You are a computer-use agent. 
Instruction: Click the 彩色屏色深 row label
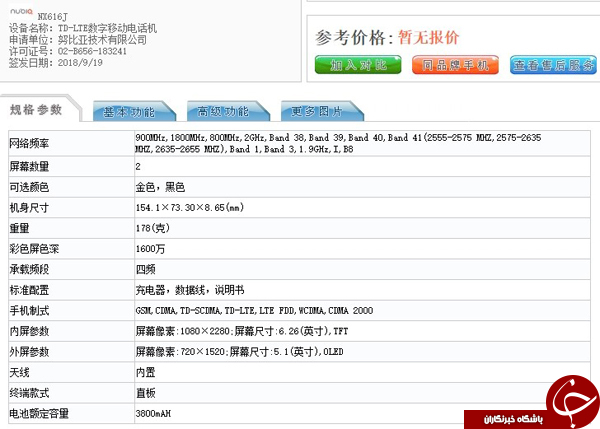[x=34, y=249]
